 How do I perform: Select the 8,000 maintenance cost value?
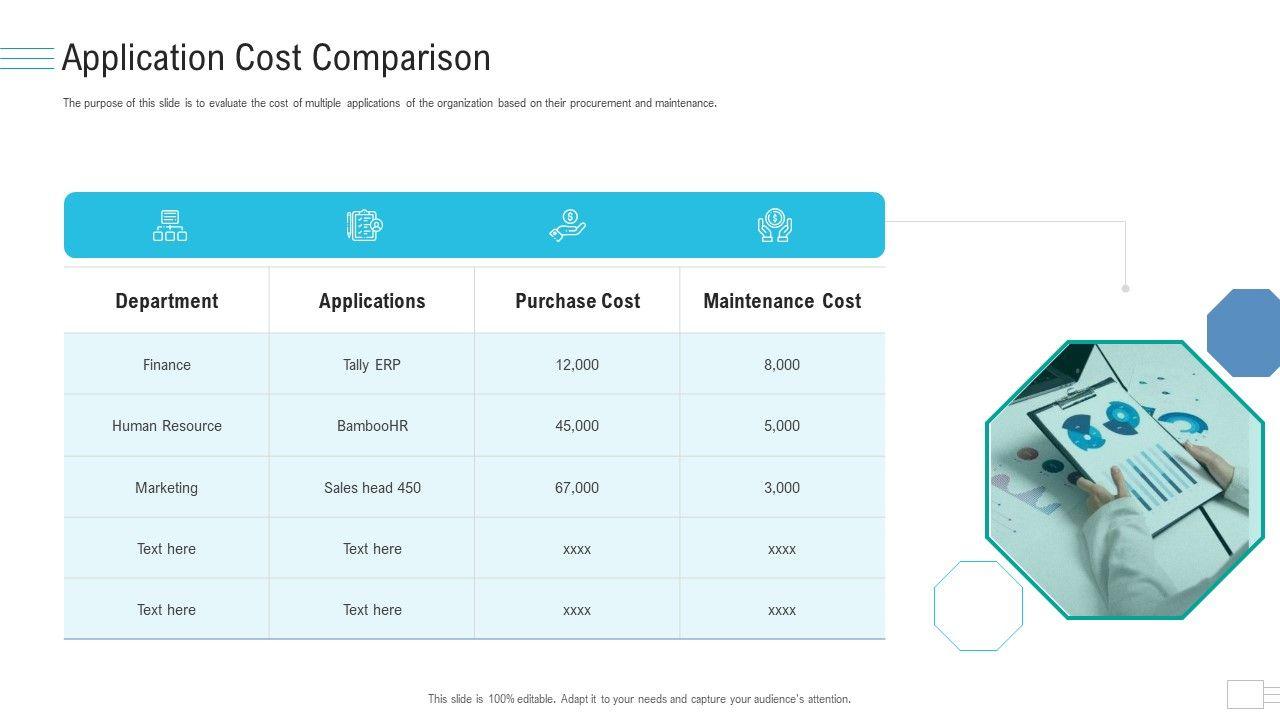pos(782,365)
